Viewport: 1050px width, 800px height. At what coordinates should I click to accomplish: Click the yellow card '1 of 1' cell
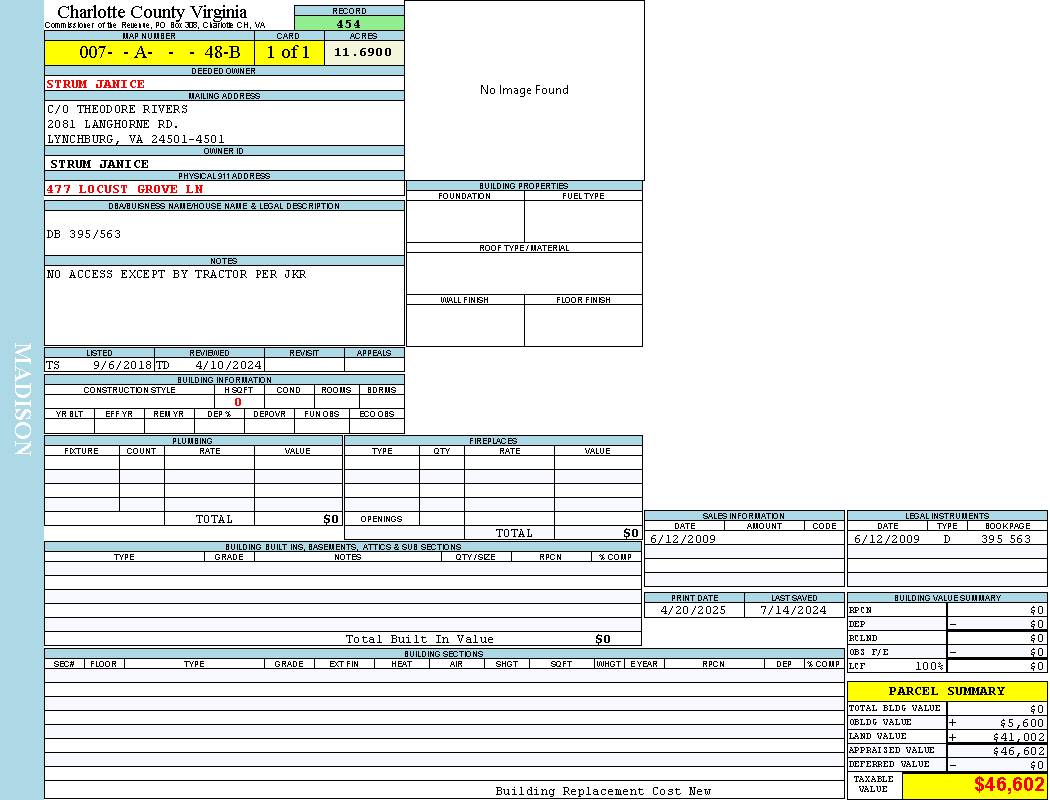[x=289, y=52]
